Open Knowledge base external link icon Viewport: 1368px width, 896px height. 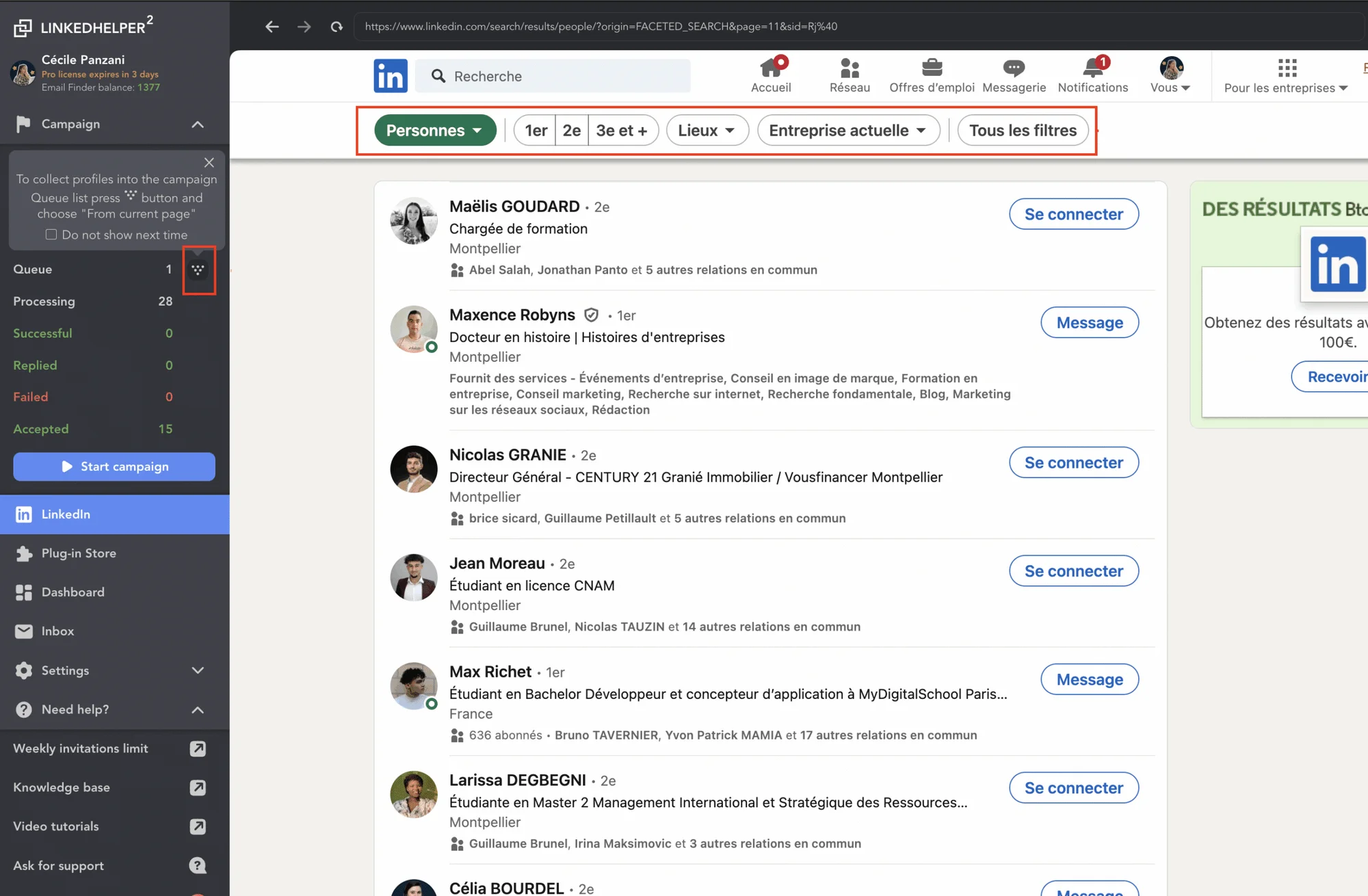click(x=198, y=787)
